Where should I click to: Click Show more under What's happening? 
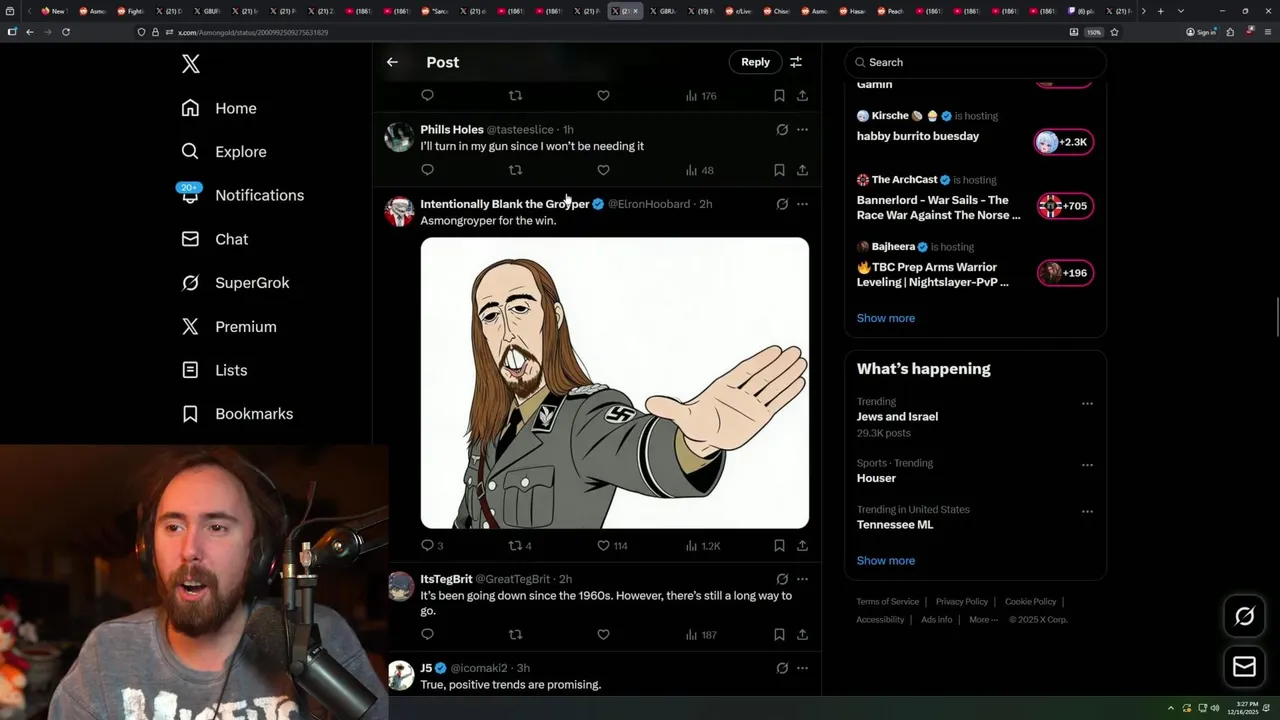coord(885,561)
